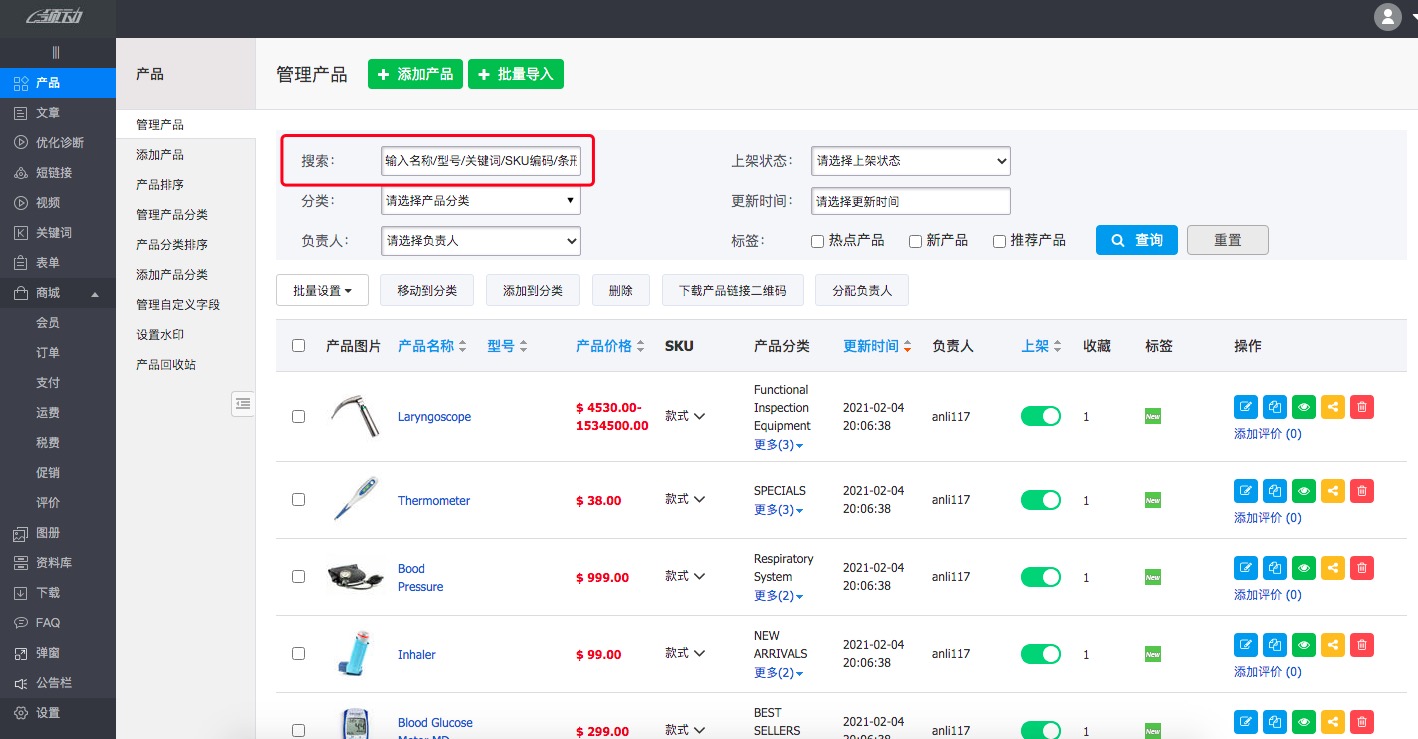Image resolution: width=1418 pixels, height=739 pixels.
Task: Delete Laryngoscope using red trash icon
Action: pos(1361,407)
